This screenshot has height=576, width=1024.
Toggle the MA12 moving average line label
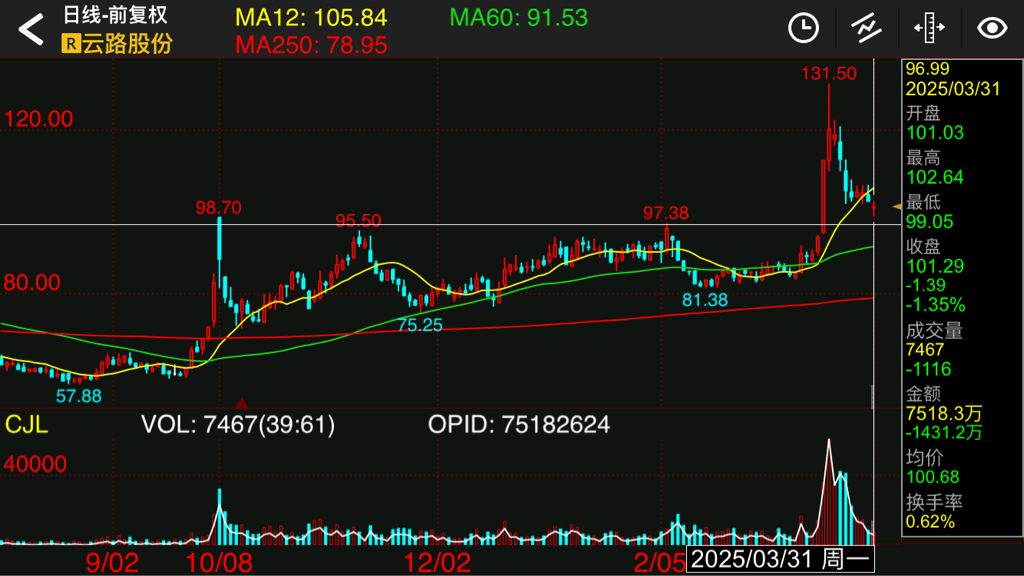pyautogui.click(x=311, y=18)
